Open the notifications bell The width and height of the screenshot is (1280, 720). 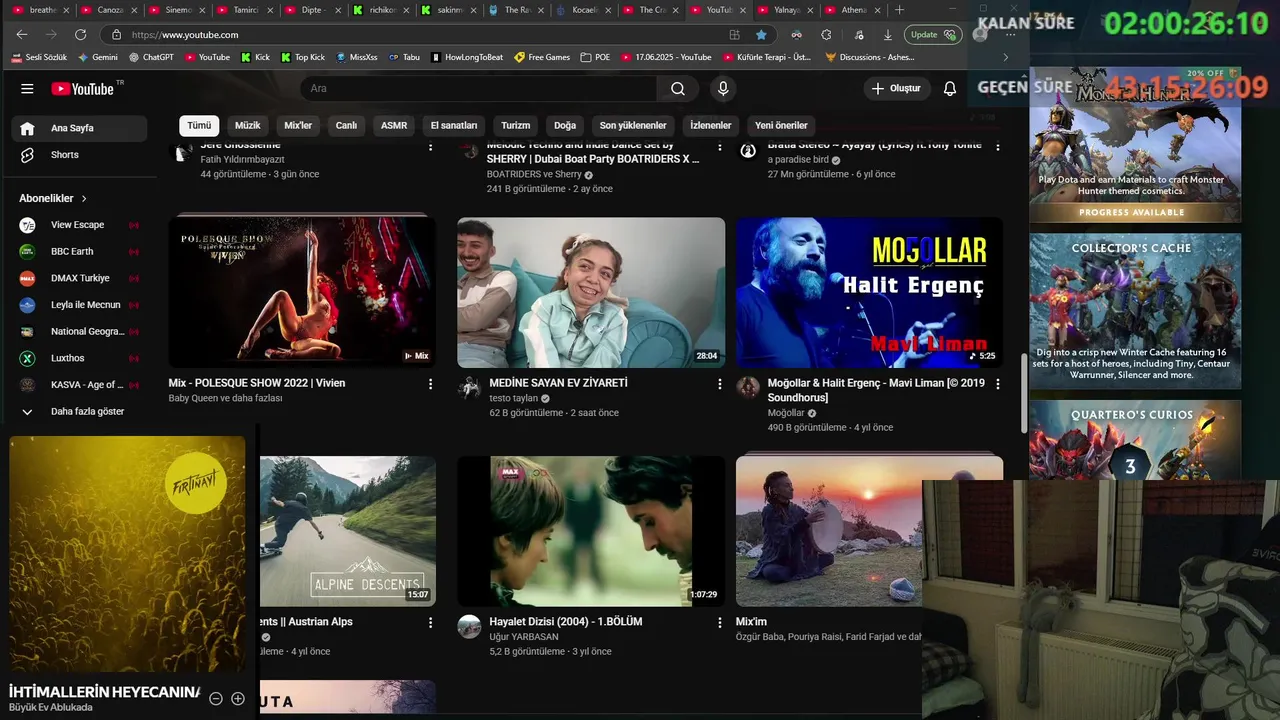click(950, 88)
